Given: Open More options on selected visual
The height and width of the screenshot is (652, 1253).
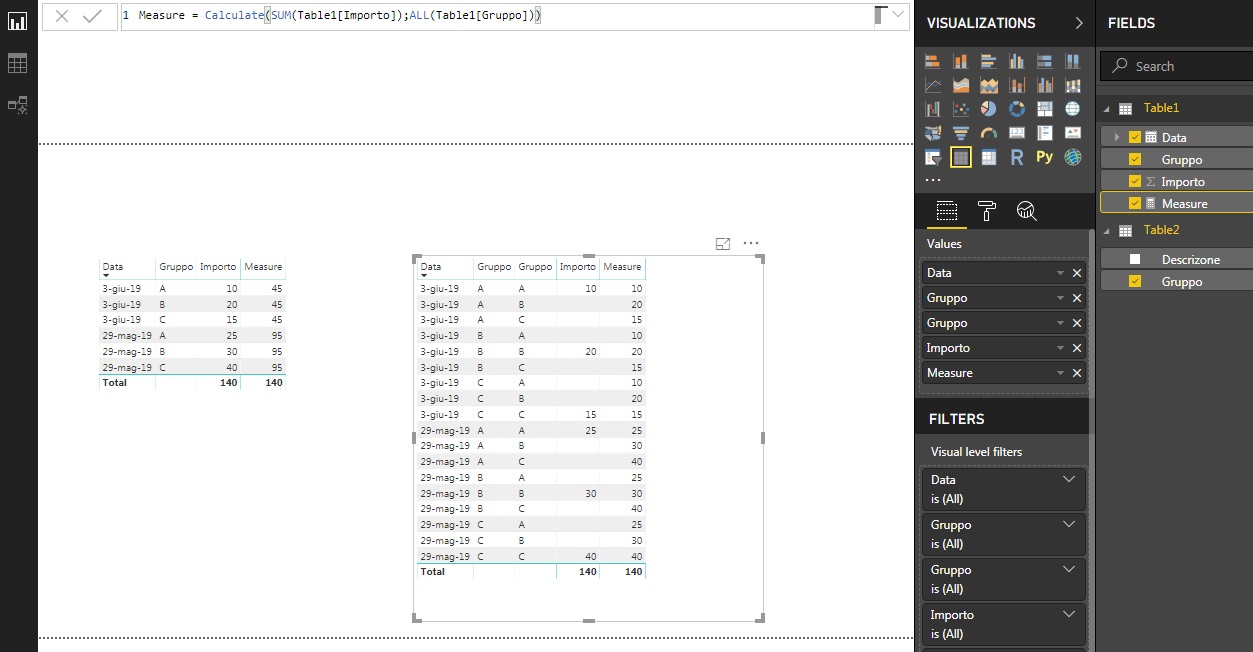Looking at the screenshot, I should (x=751, y=243).
